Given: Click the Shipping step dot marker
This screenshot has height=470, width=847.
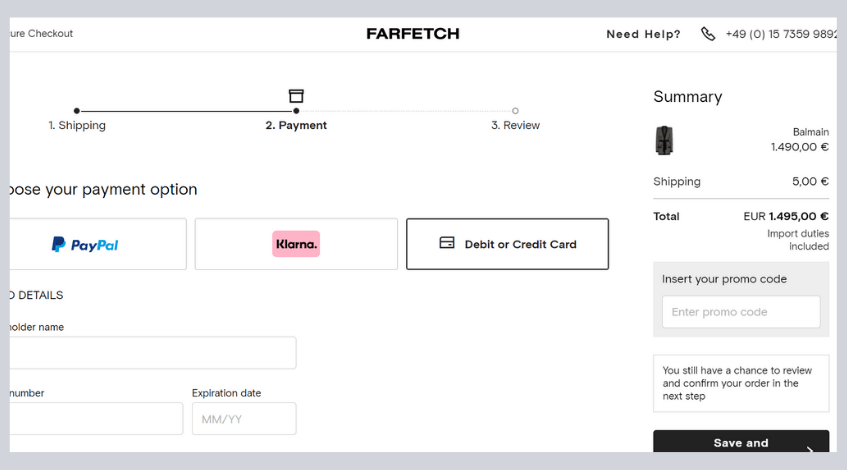Looking at the screenshot, I should [x=77, y=111].
